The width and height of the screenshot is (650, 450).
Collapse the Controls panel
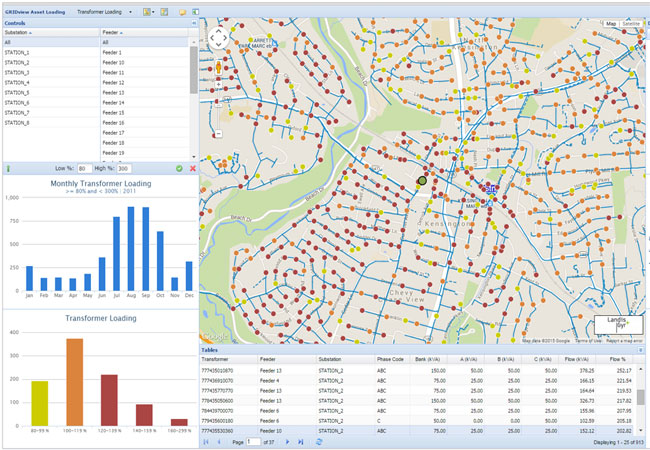click(194, 23)
